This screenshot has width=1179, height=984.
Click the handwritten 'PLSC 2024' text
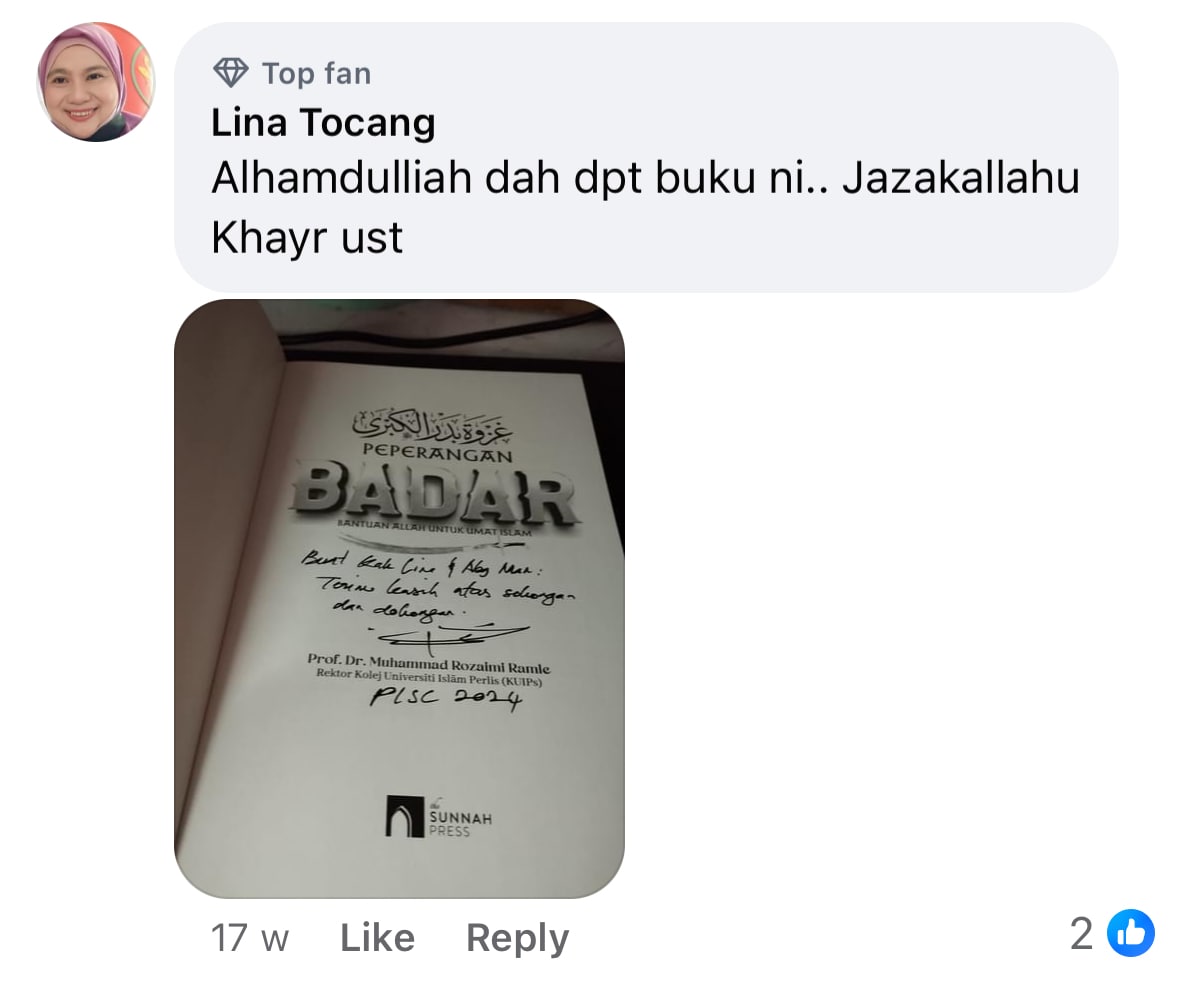pyautogui.click(x=445, y=698)
